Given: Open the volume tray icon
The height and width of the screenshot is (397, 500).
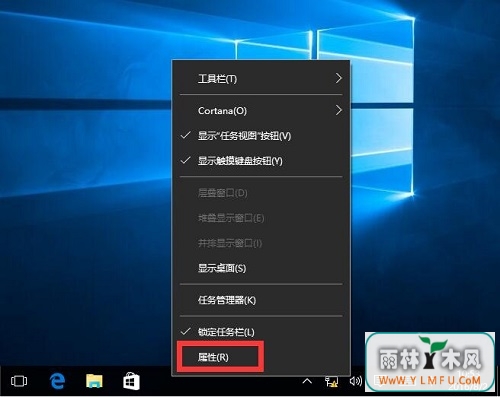Looking at the screenshot, I should (356, 381).
